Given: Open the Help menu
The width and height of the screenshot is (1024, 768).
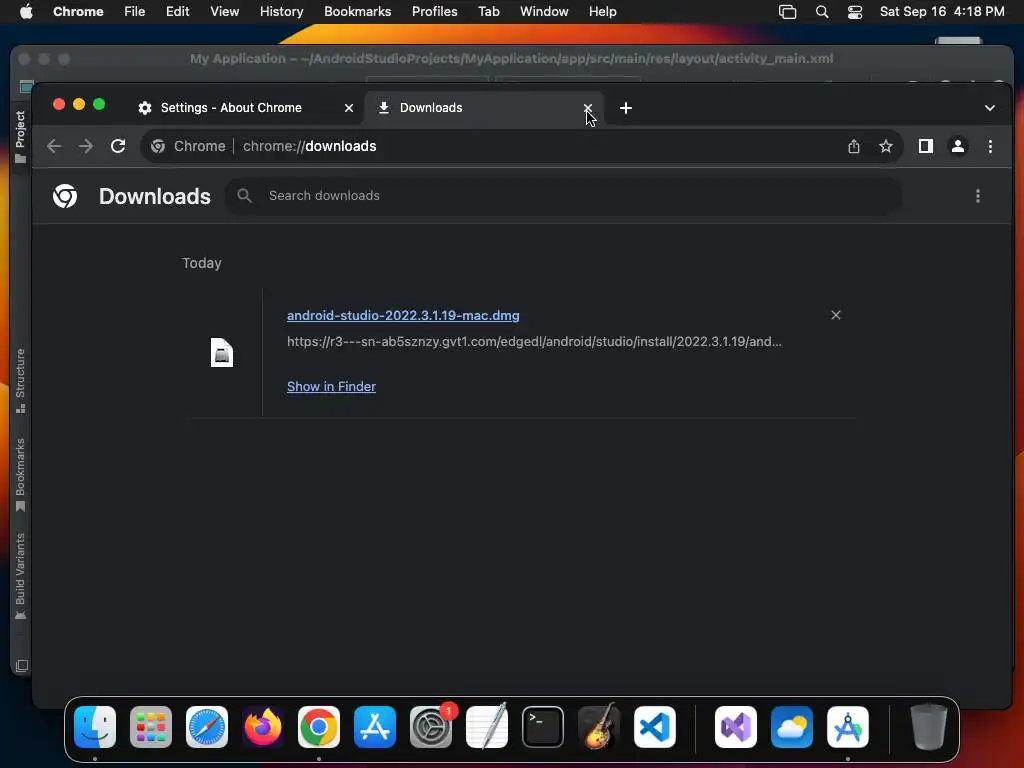Looking at the screenshot, I should [602, 12].
